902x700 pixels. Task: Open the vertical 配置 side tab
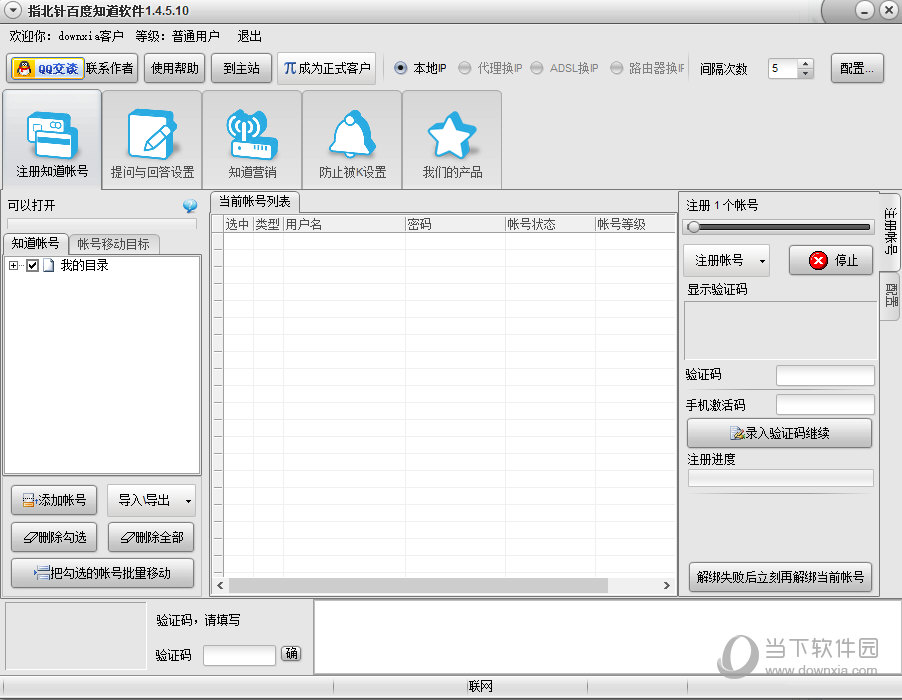[890, 295]
